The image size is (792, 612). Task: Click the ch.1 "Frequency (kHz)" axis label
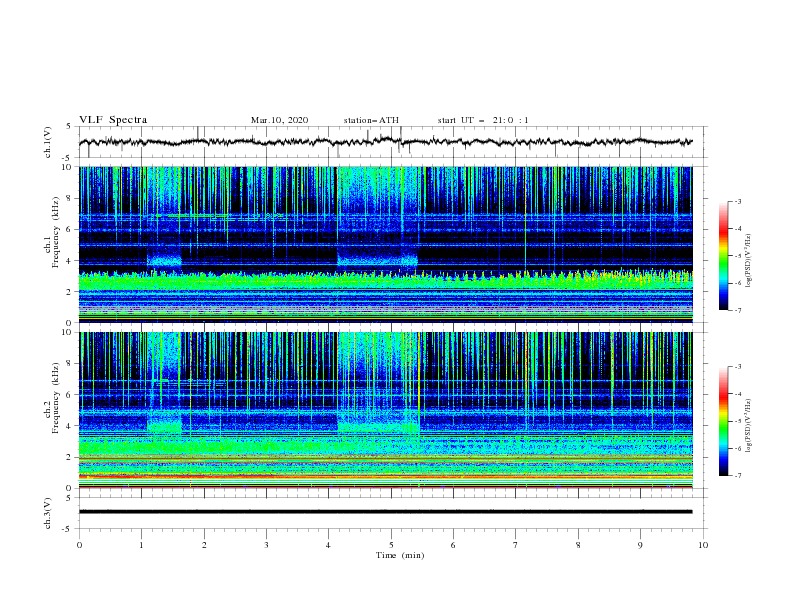[56, 232]
